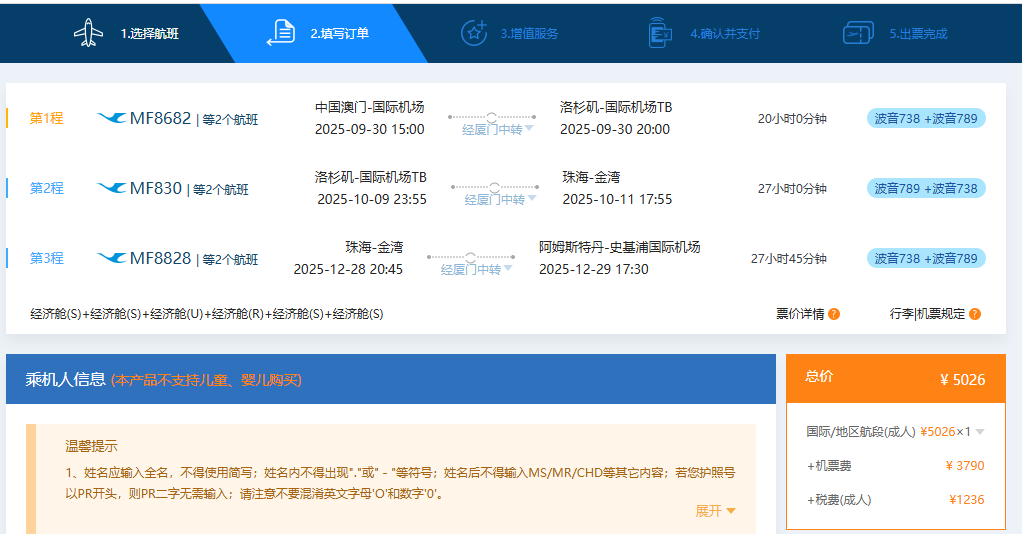The width and height of the screenshot is (1022, 534).
Task: Go to step 1.选择航班
Action: 149,33
